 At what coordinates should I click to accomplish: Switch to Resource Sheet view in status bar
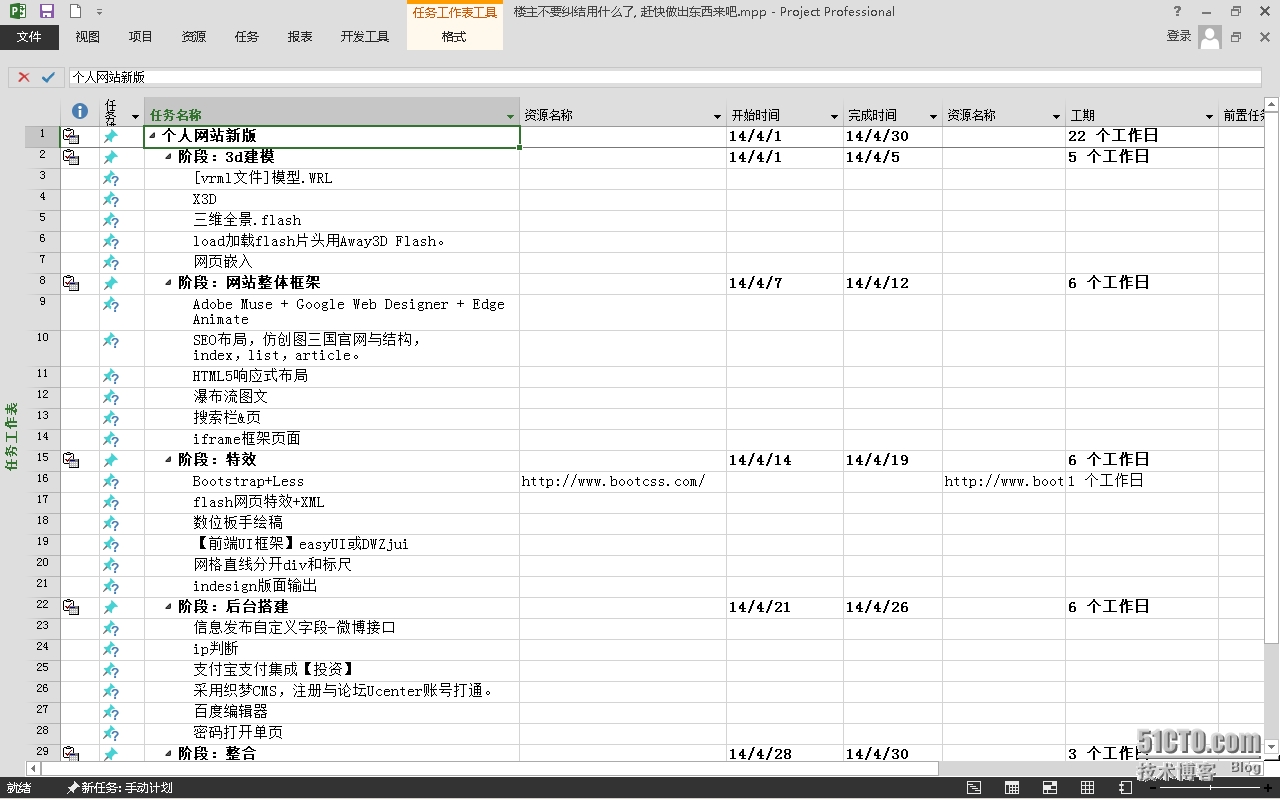[x=1088, y=788]
